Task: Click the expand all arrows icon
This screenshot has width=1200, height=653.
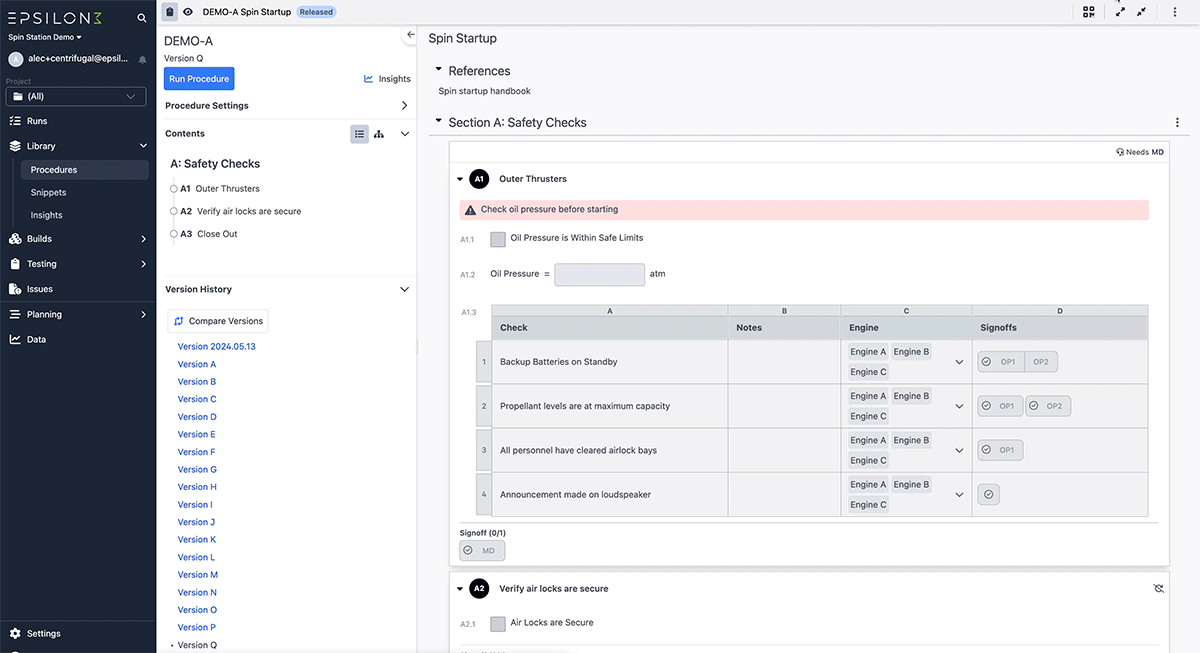Action: (1120, 12)
